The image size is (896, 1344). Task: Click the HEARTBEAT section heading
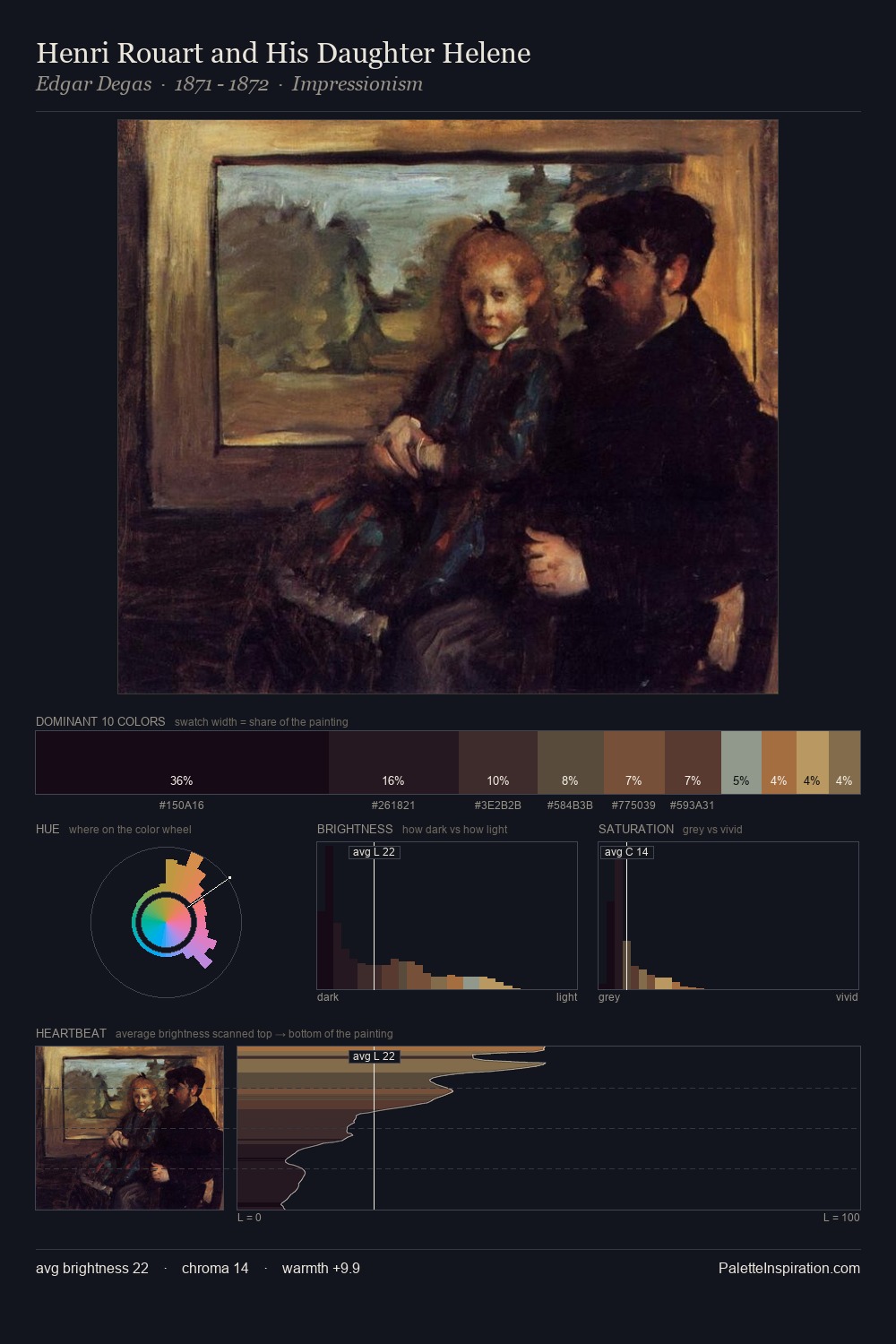tap(71, 1033)
